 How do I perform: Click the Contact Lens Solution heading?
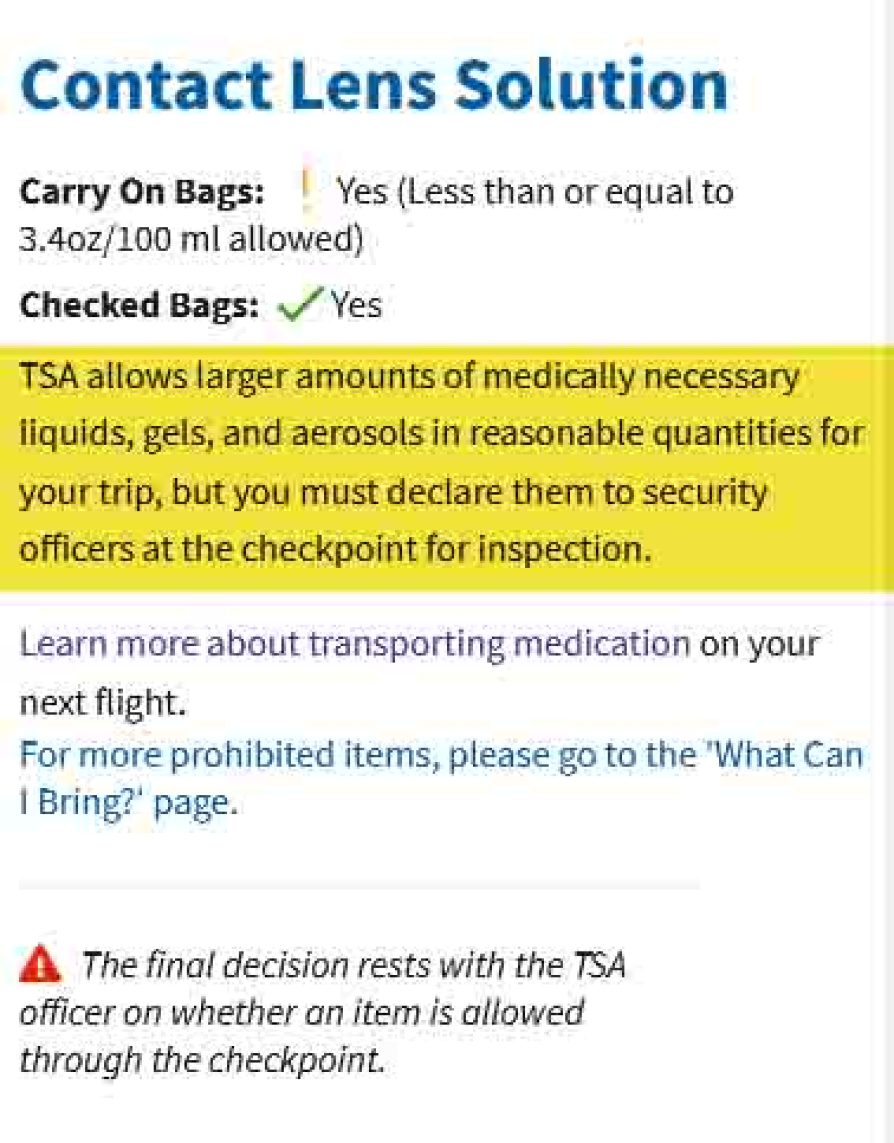click(x=373, y=85)
